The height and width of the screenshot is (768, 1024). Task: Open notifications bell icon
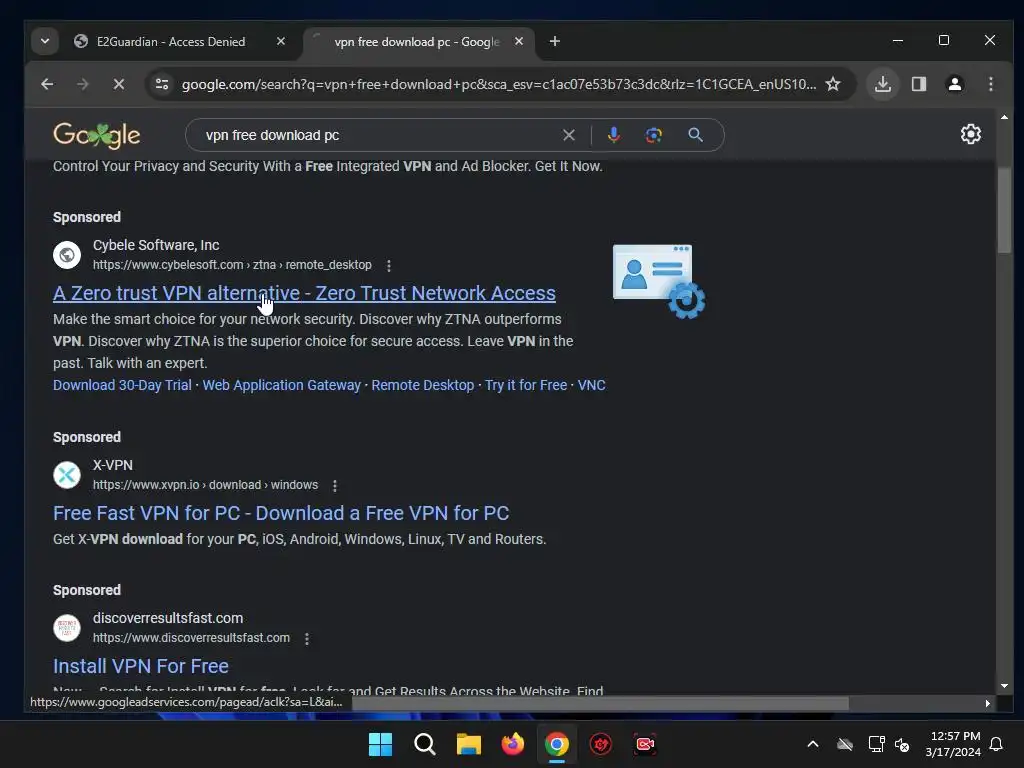997,744
